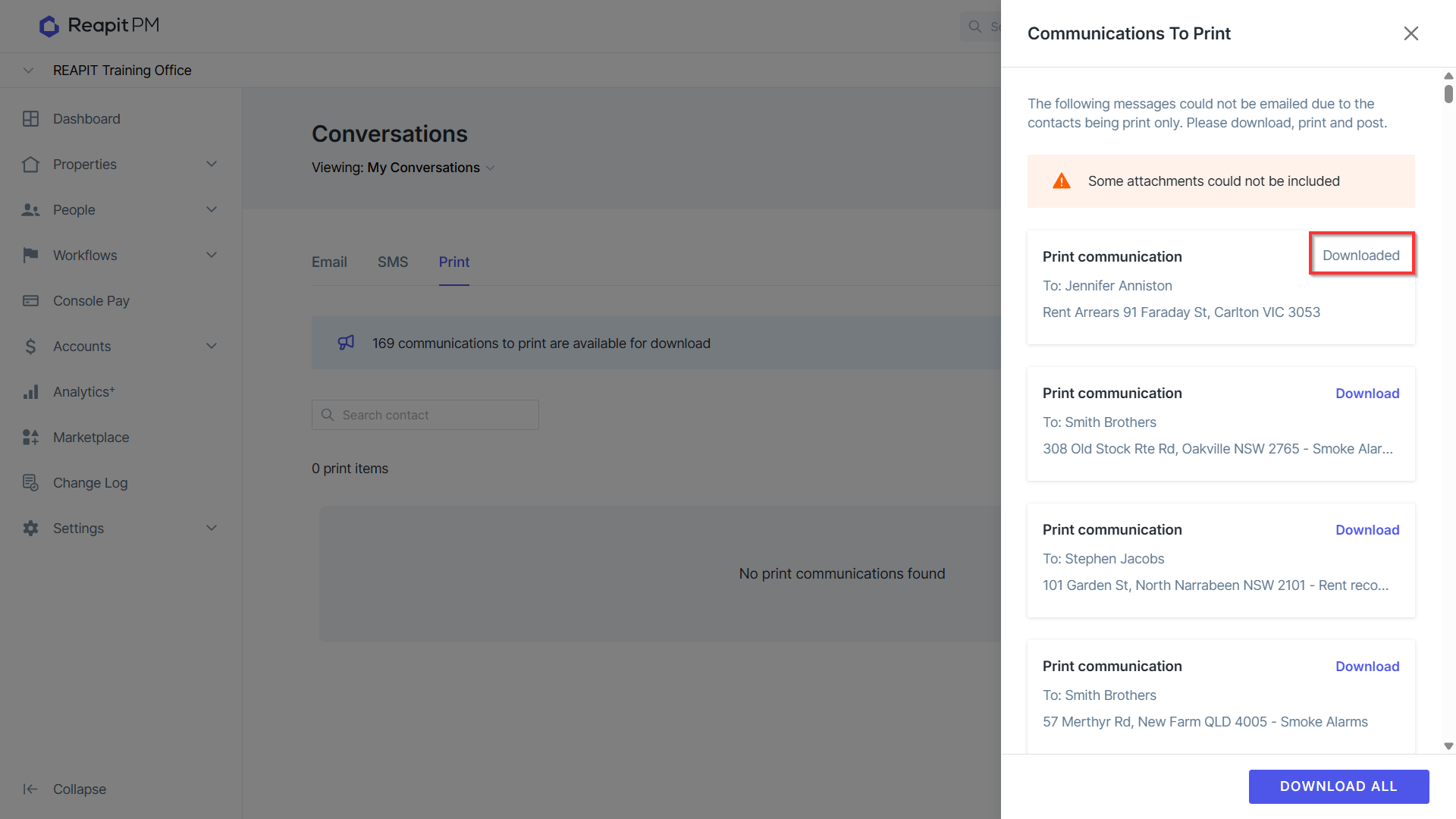The image size is (1456, 819).
Task: Click the Collapse sidebar arrow icon
Action: 30,789
